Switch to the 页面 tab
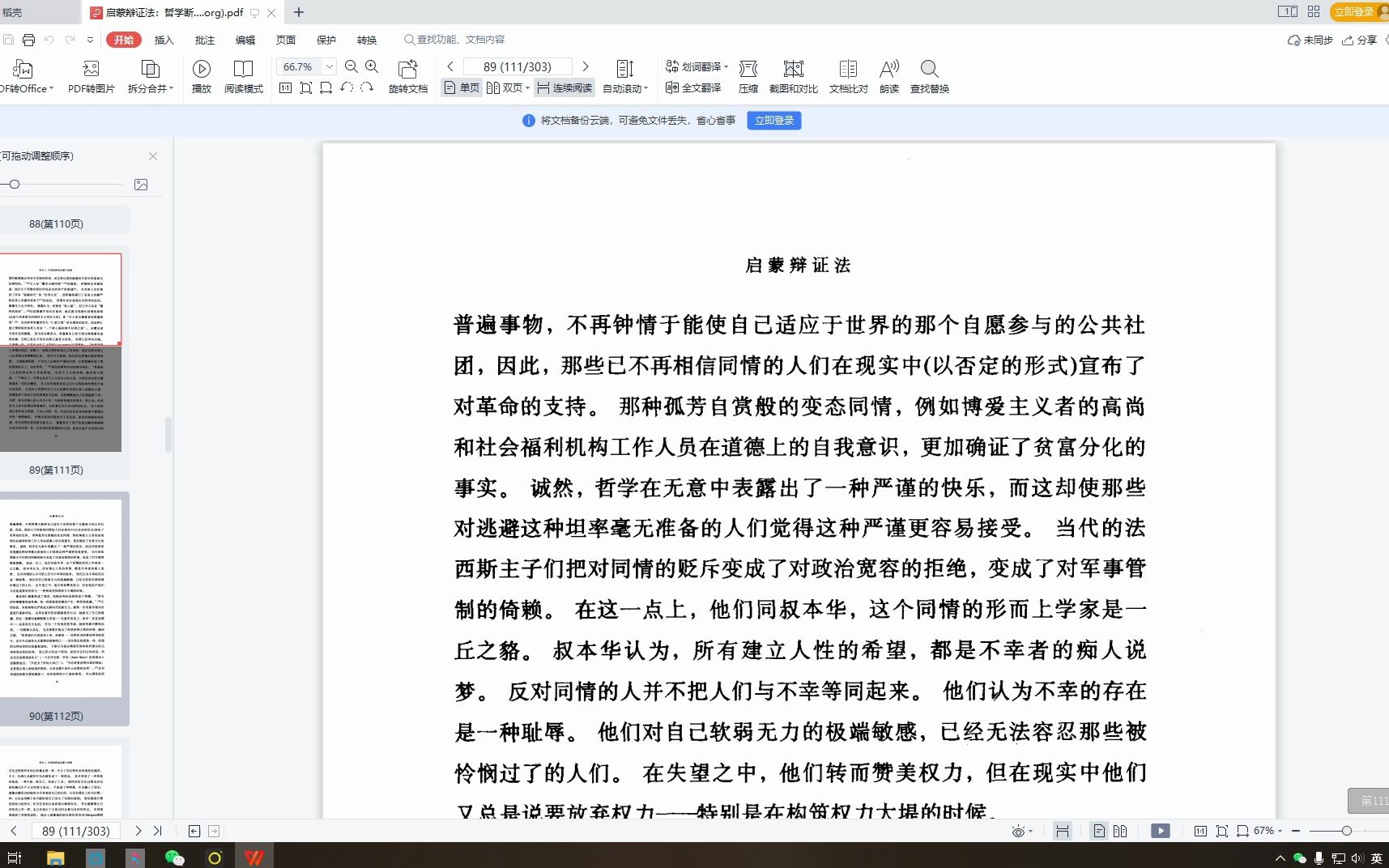1389x868 pixels. tap(286, 40)
